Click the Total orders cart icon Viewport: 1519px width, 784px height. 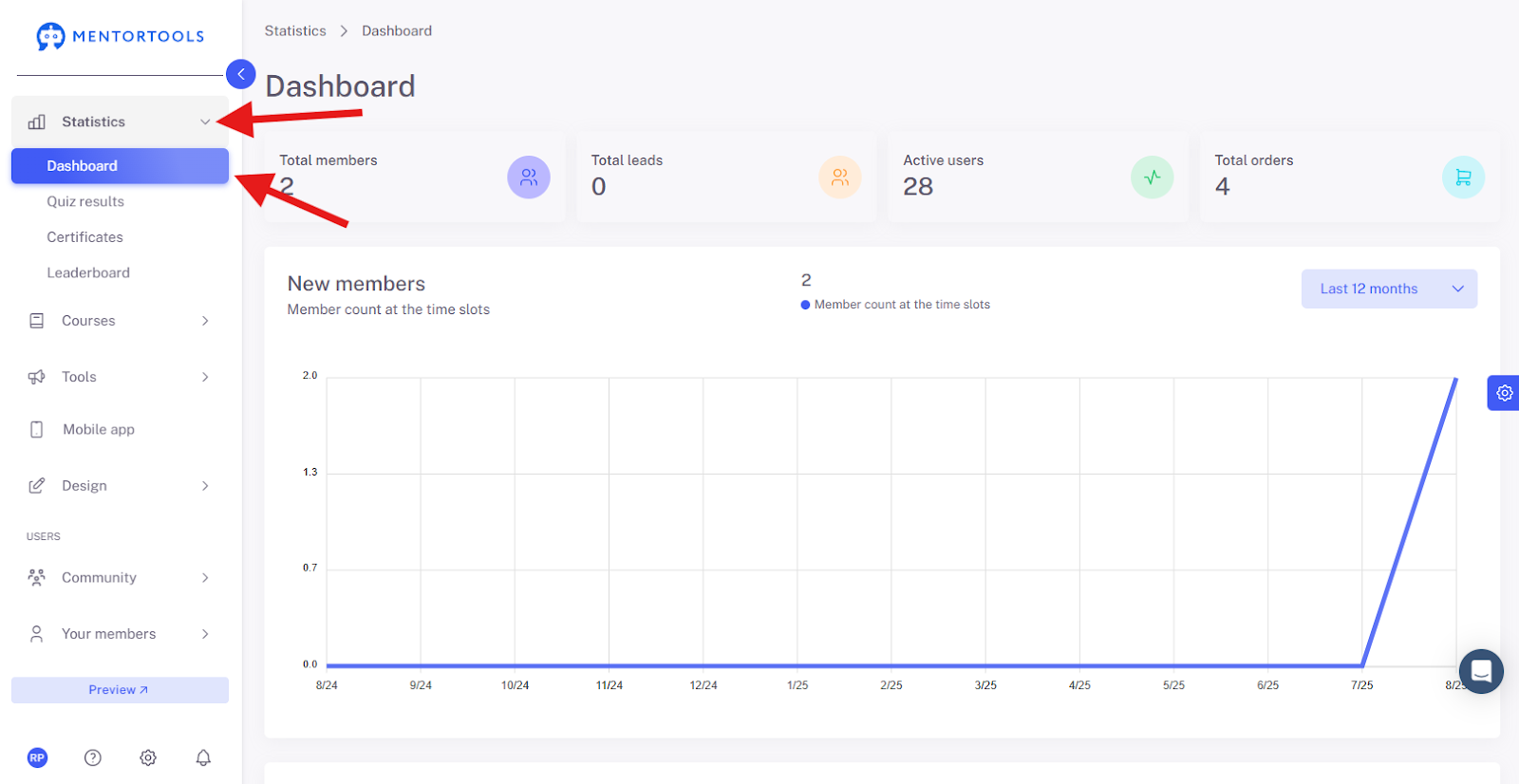tap(1463, 177)
